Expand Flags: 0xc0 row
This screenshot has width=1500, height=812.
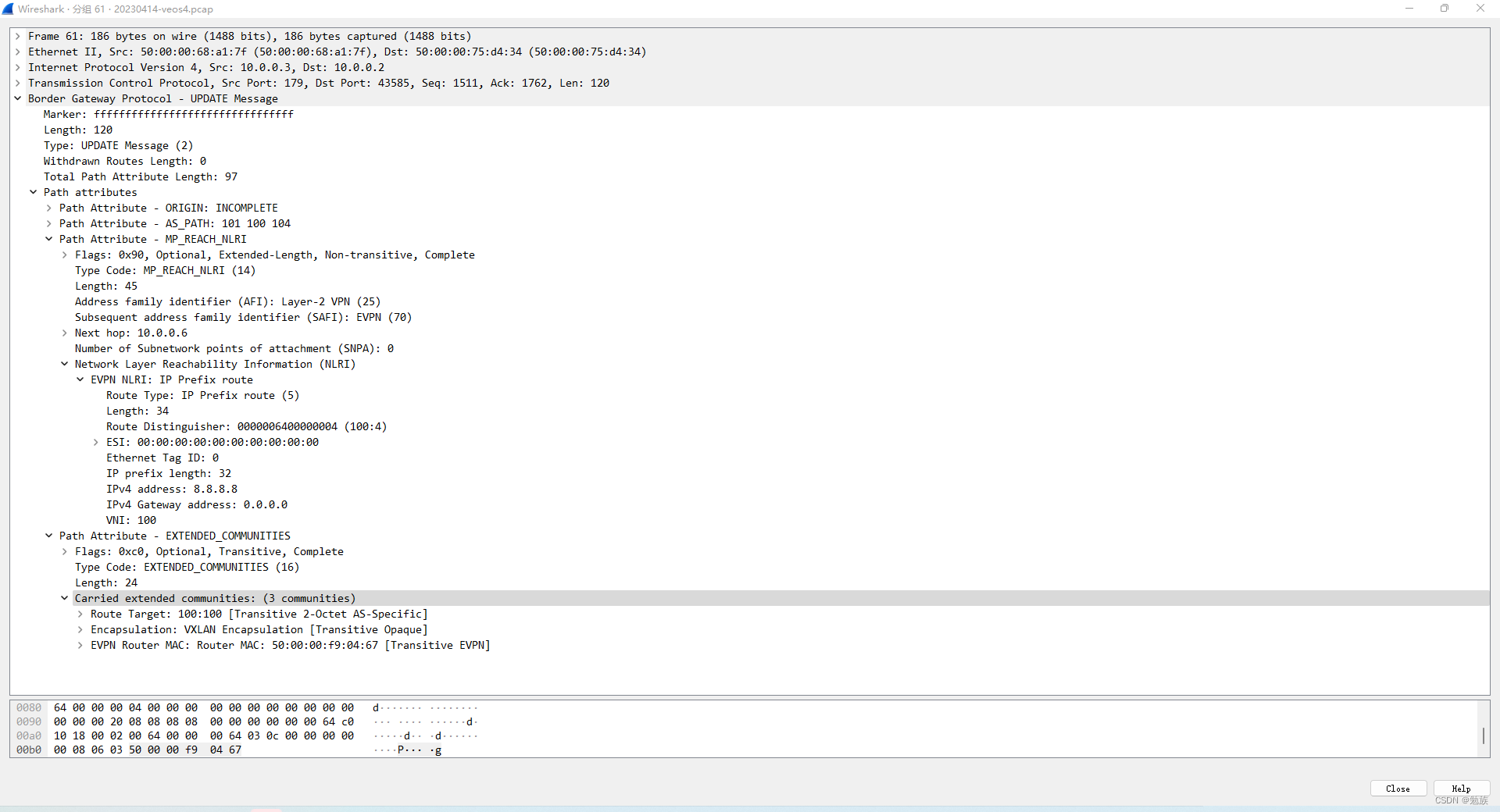(x=64, y=551)
